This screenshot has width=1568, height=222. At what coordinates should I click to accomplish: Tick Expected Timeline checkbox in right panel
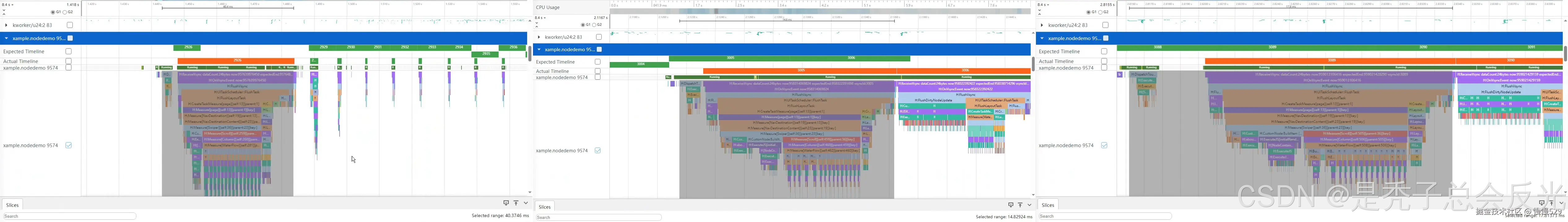(x=1104, y=51)
